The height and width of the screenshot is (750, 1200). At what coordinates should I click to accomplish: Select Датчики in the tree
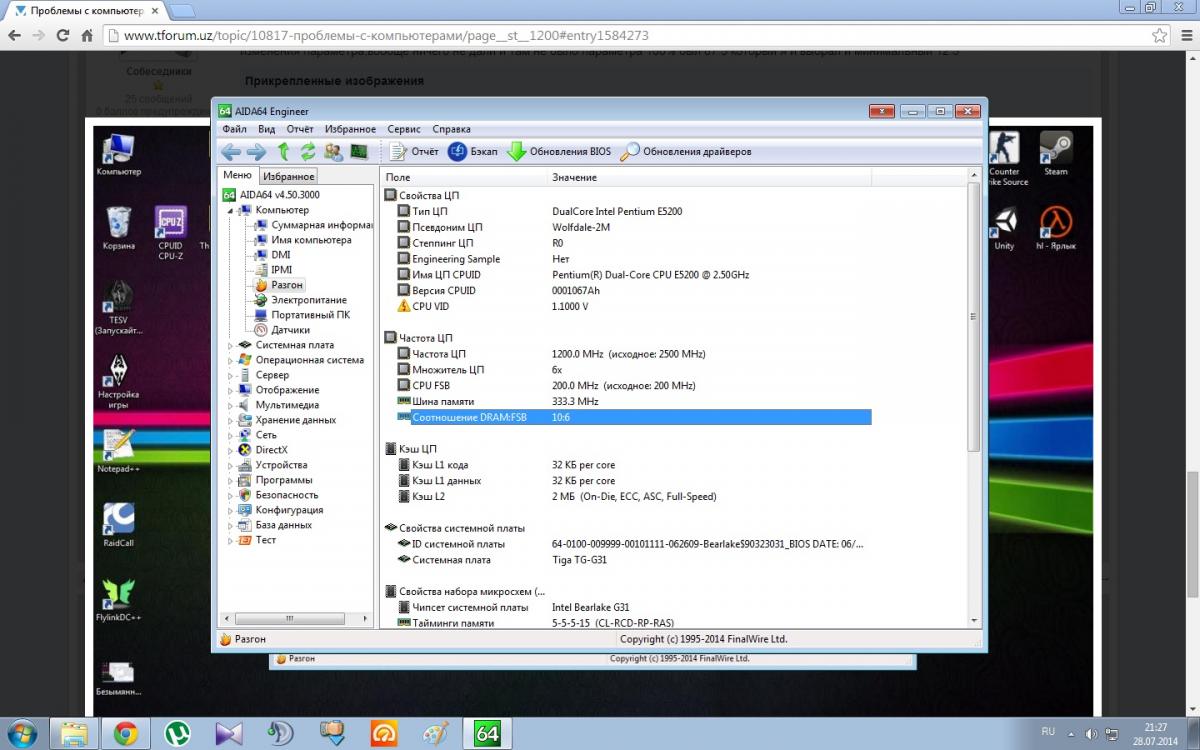click(290, 330)
